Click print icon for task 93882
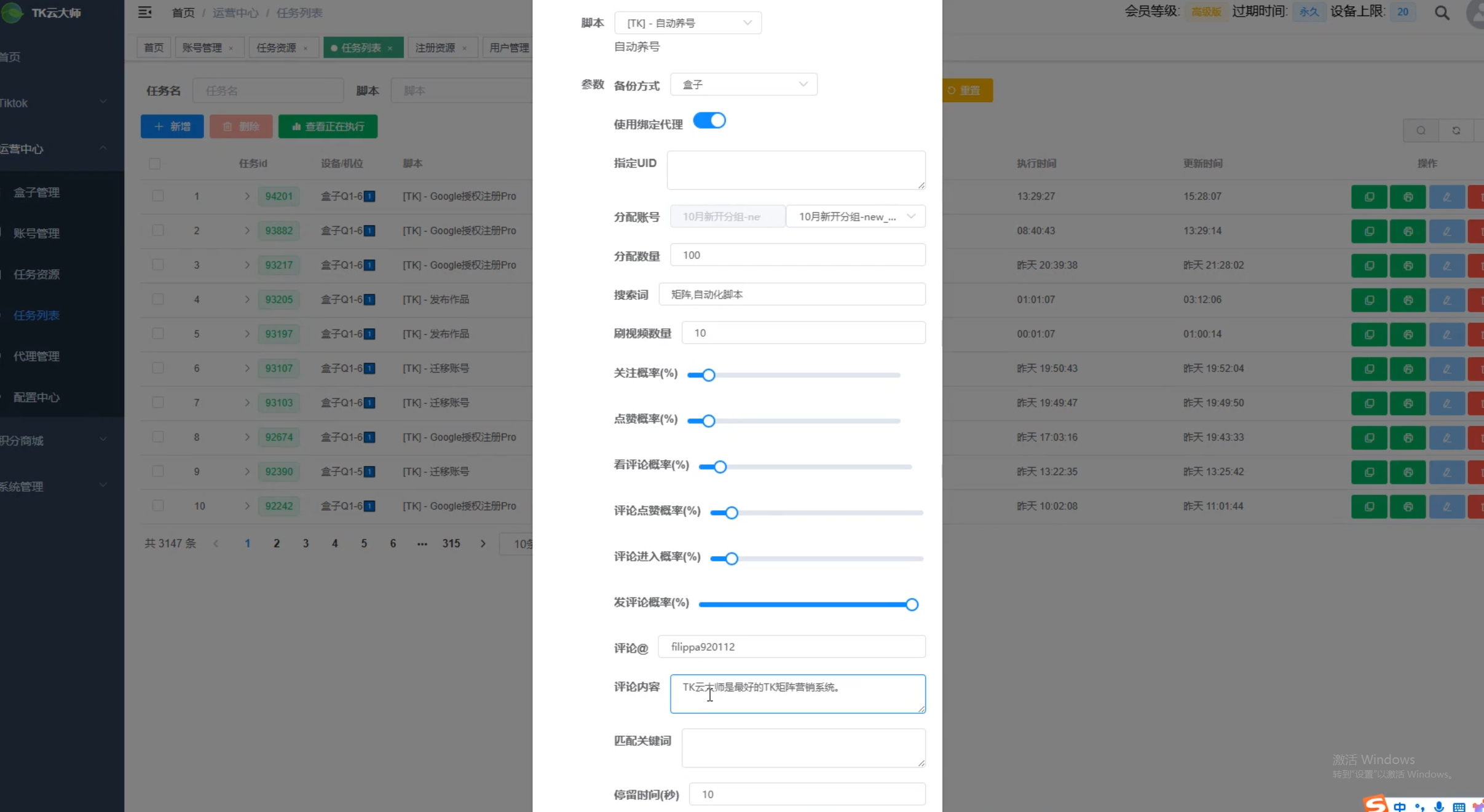1484x812 pixels. pos(1407,231)
